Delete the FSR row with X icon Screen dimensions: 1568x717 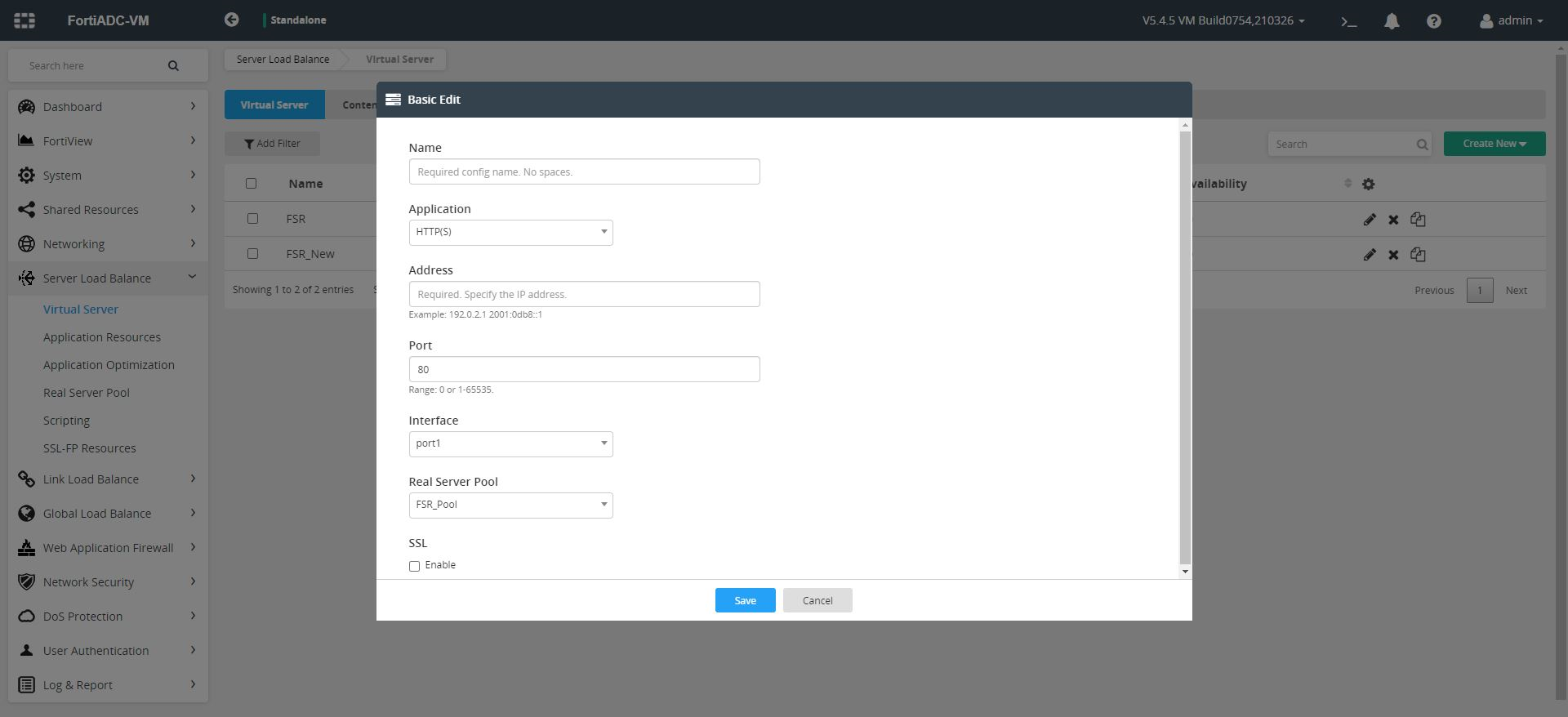(1393, 220)
